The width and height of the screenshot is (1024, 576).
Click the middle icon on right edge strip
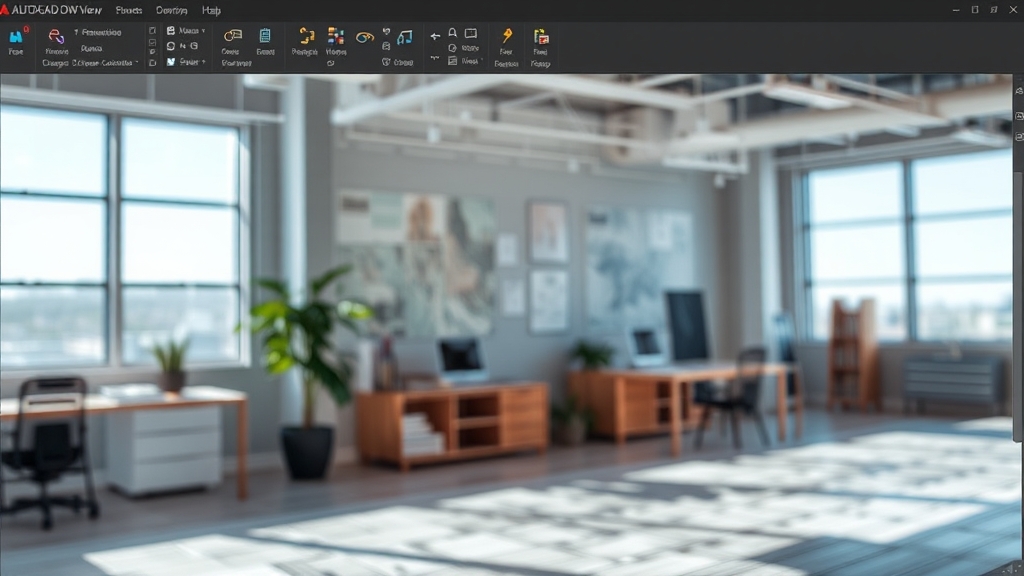1019,116
